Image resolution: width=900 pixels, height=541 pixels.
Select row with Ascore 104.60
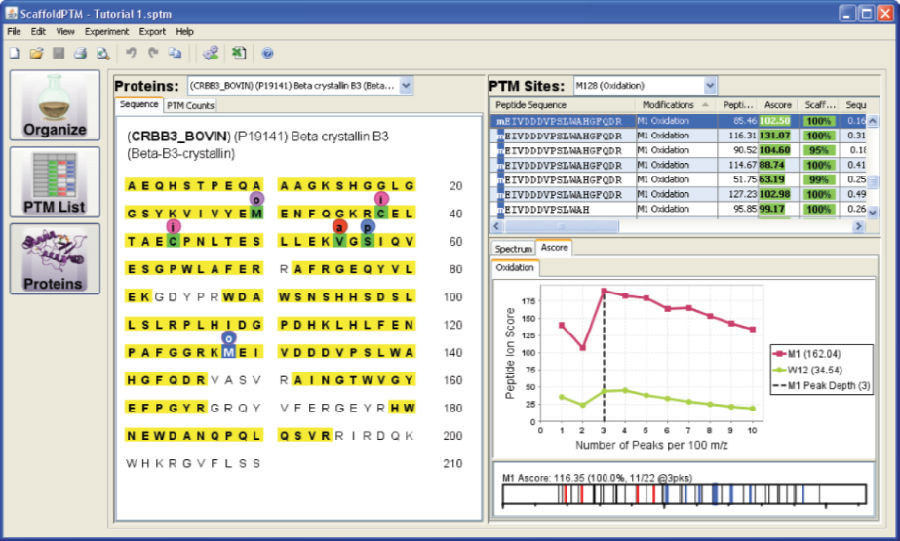pos(678,150)
